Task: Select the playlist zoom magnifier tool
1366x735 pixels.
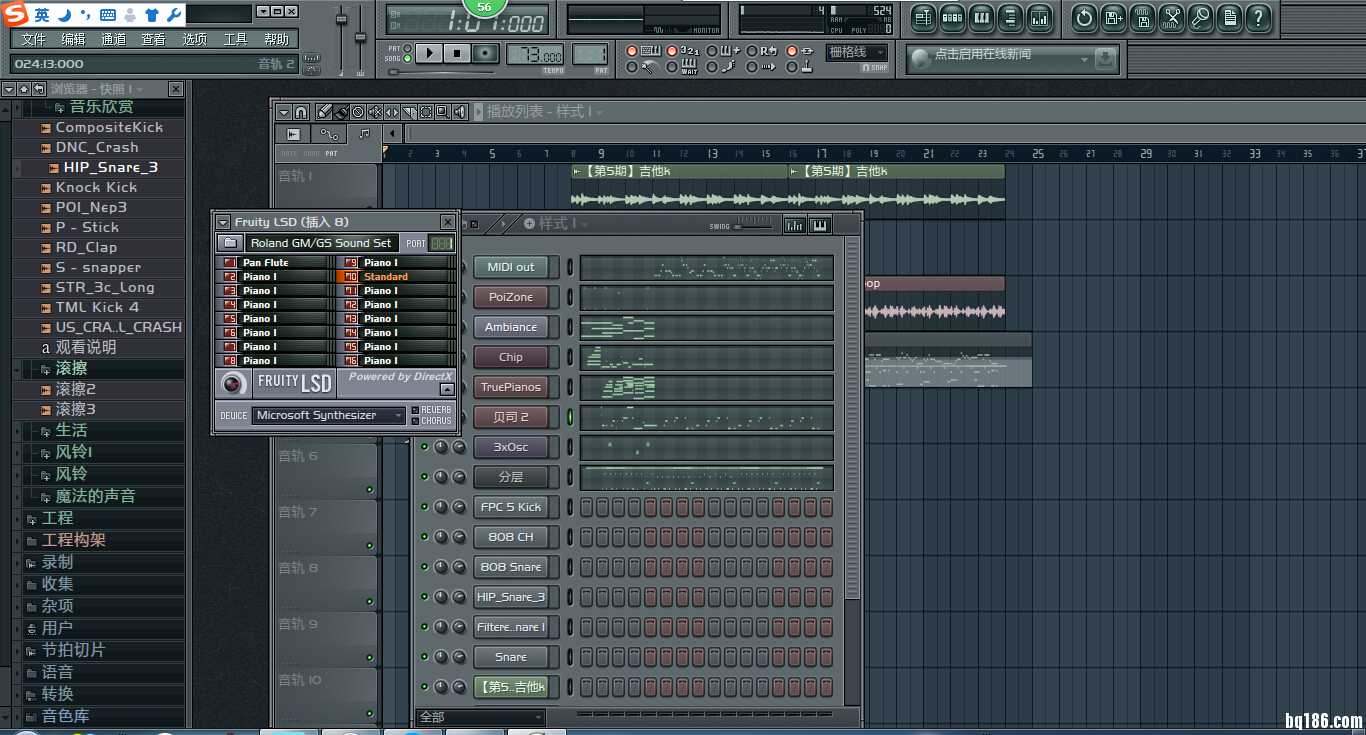Action: tap(442, 112)
